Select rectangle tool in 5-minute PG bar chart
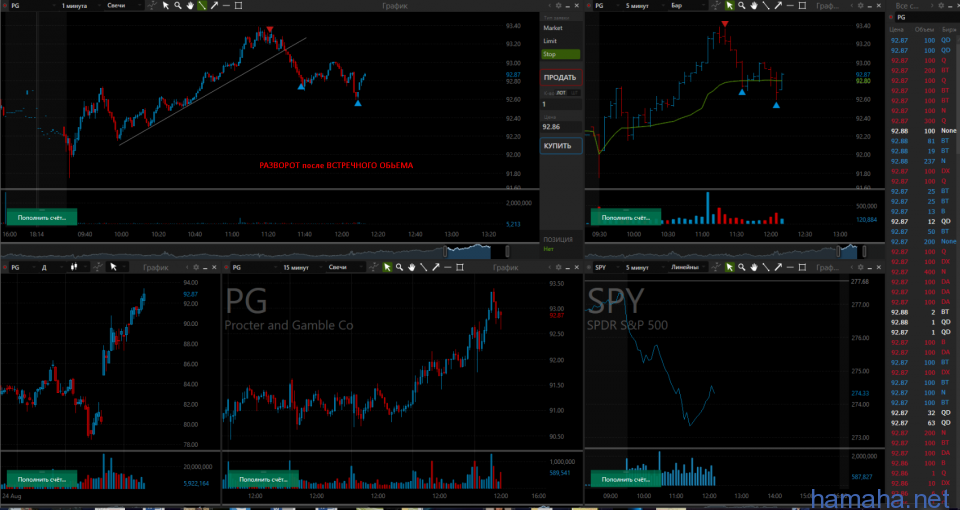960x510 pixels. pos(802,6)
